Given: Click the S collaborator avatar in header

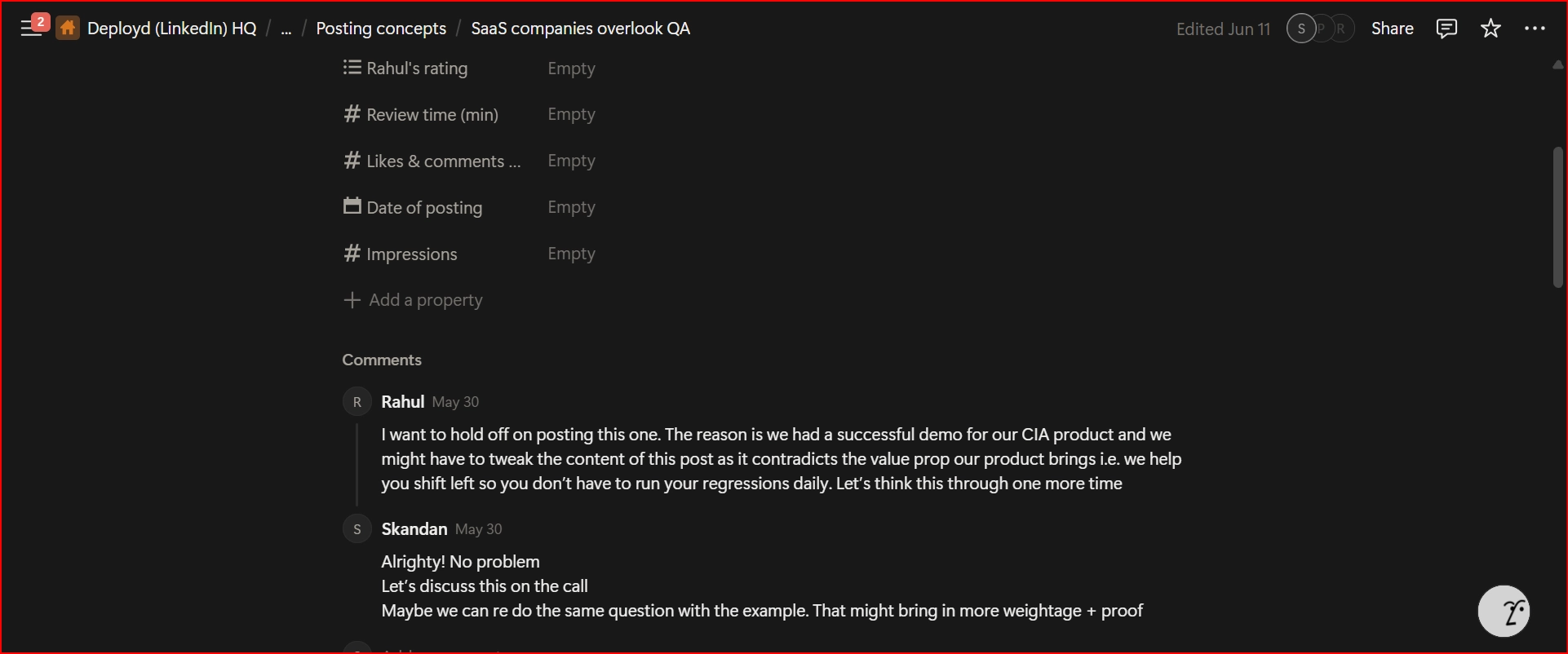Looking at the screenshot, I should click(x=1300, y=29).
